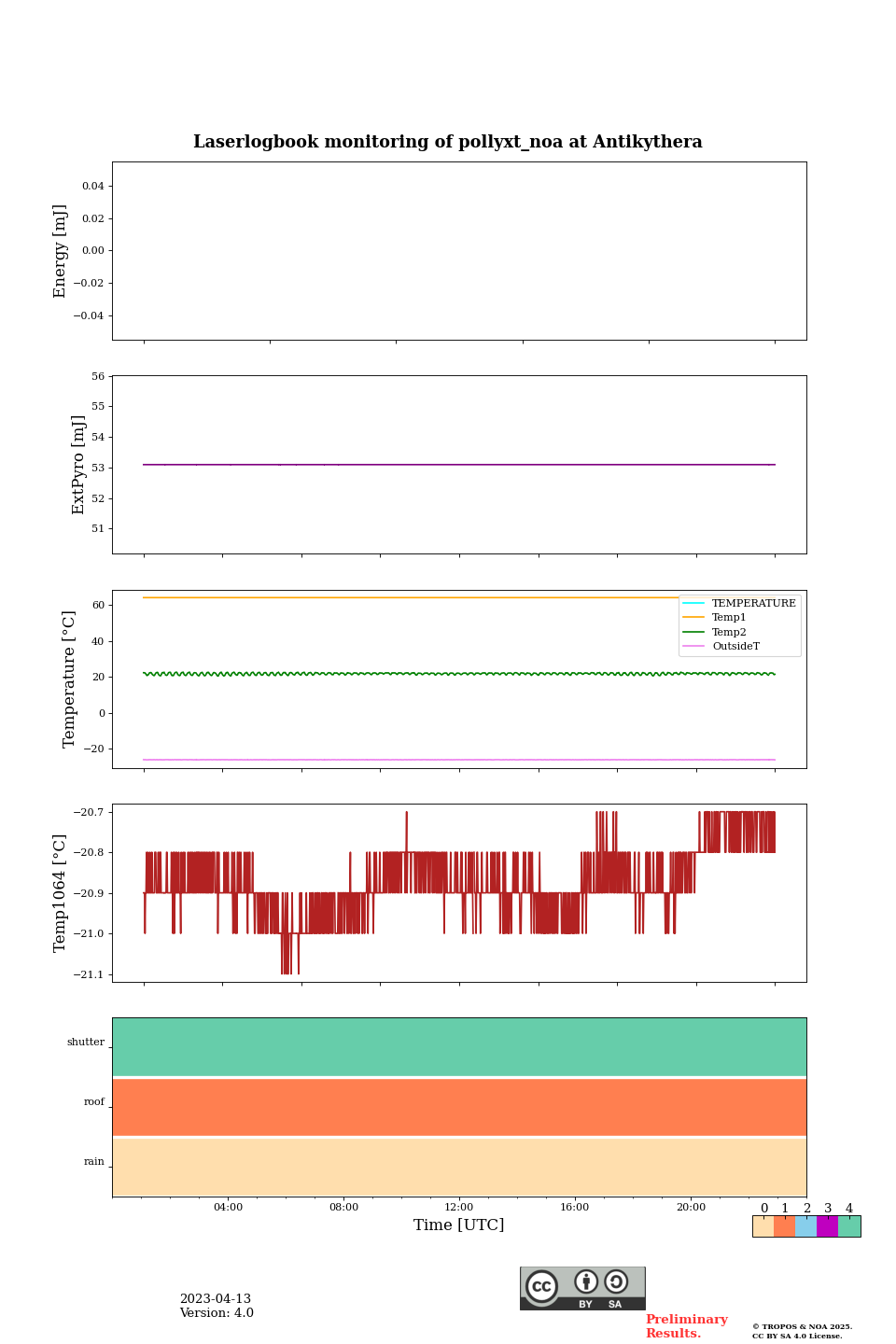Click the plot title Laserlogbook monitoring text

448,142
